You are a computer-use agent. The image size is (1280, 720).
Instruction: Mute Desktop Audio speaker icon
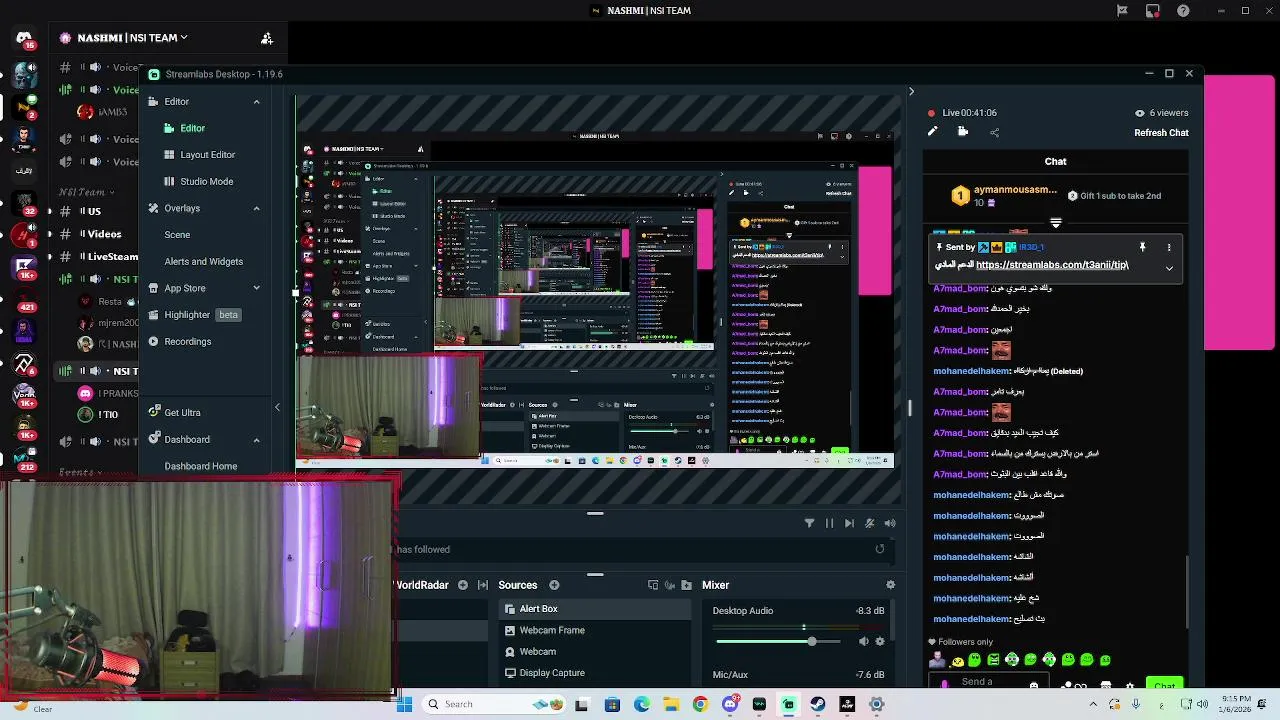pos(864,642)
